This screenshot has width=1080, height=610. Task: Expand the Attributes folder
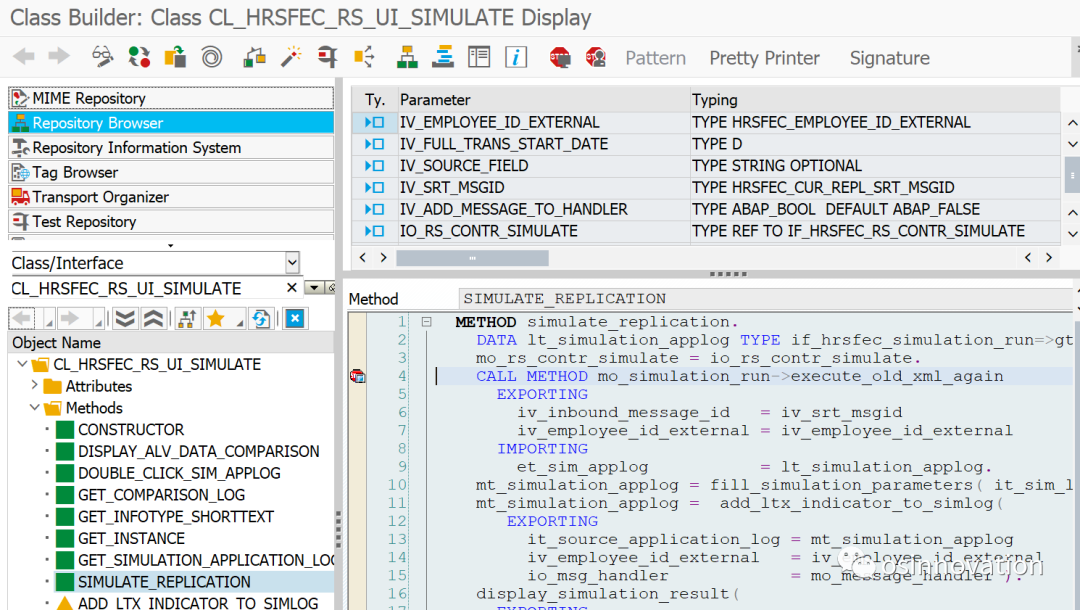pos(34,385)
